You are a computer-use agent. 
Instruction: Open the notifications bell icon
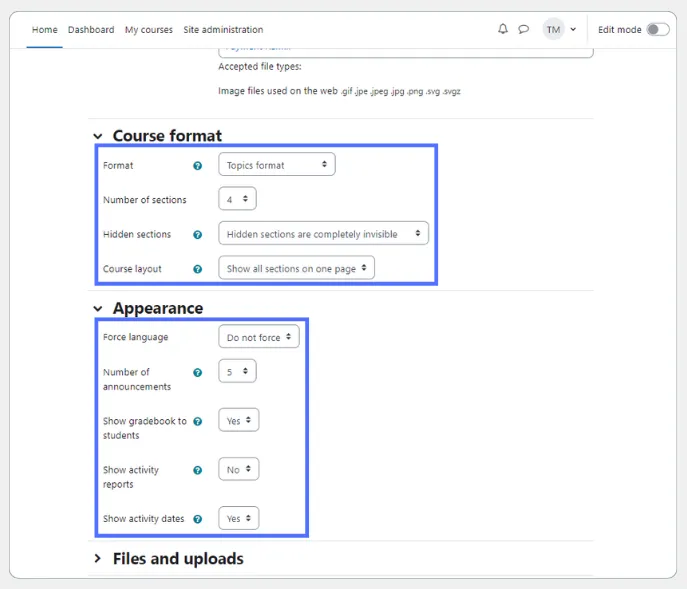[x=503, y=29]
